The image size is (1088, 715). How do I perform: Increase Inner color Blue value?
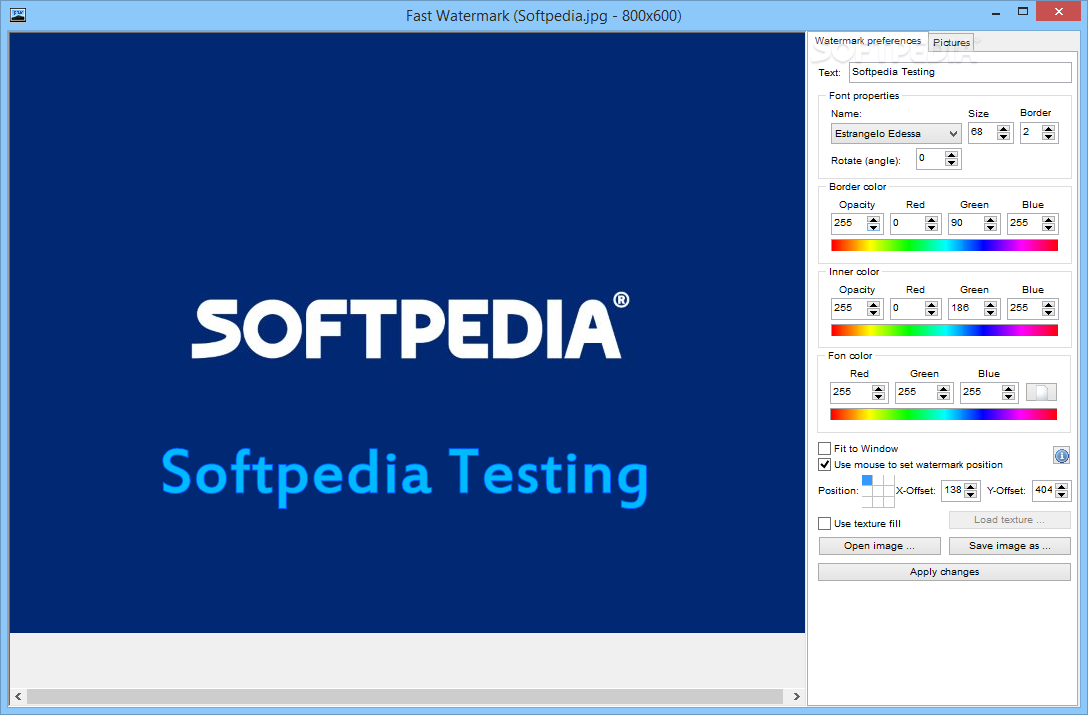coord(1048,304)
